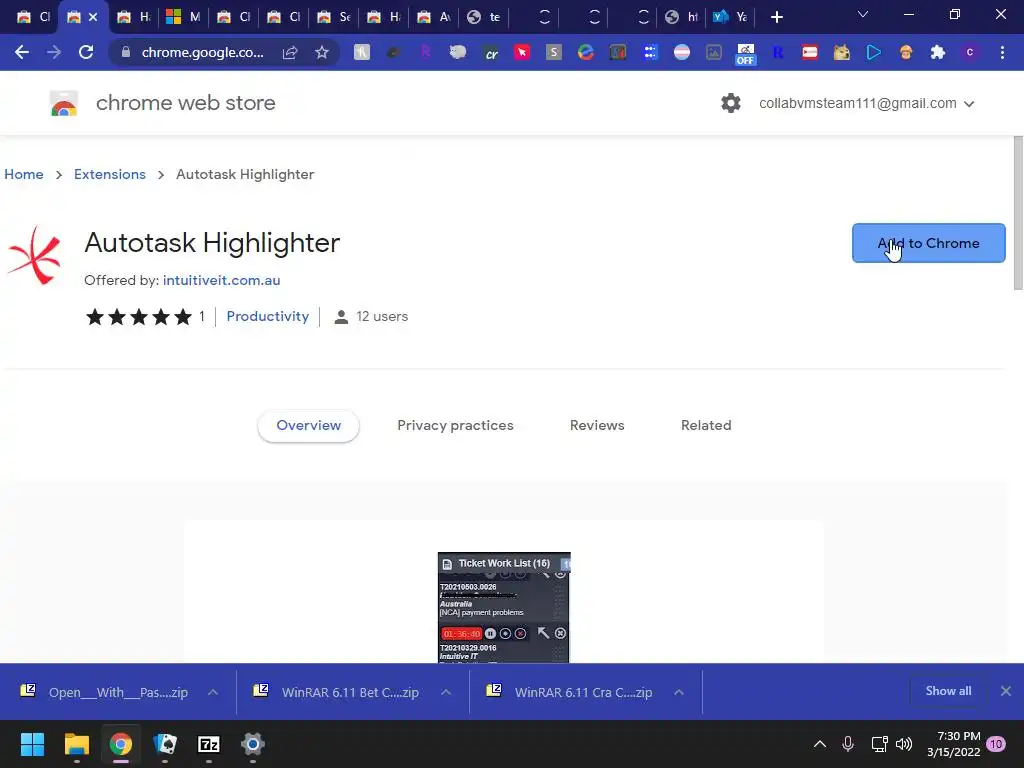1024x768 pixels.
Task: Open 7-Zip from the taskbar
Action: [208, 744]
